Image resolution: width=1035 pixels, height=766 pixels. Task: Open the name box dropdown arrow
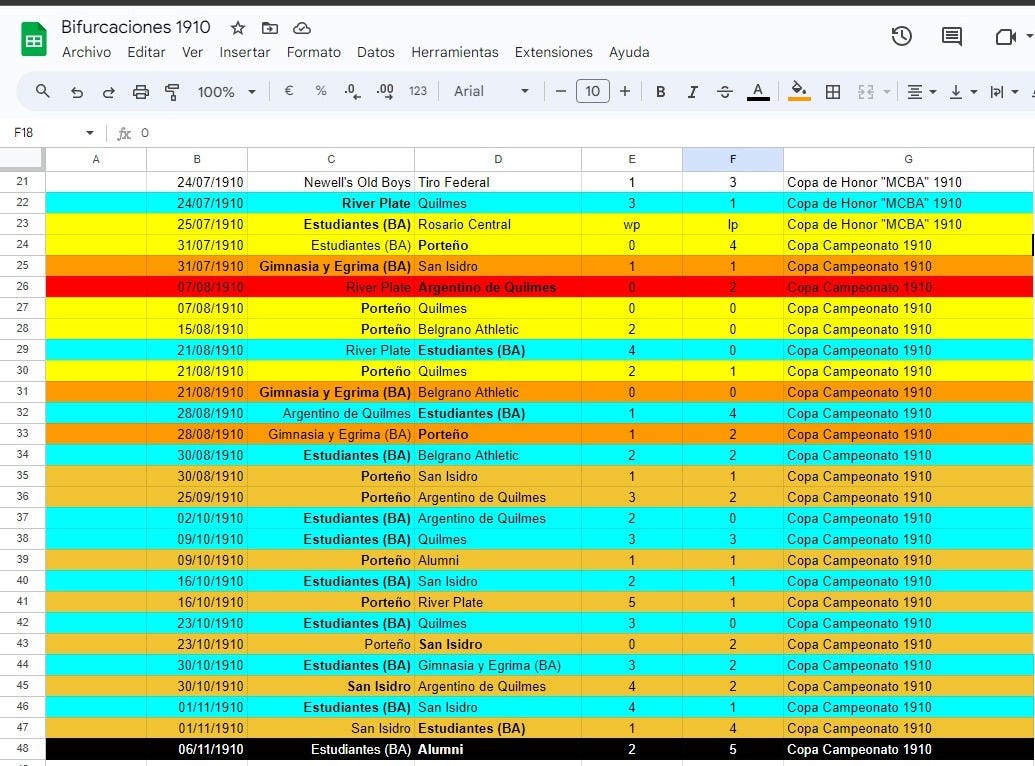tap(90, 133)
